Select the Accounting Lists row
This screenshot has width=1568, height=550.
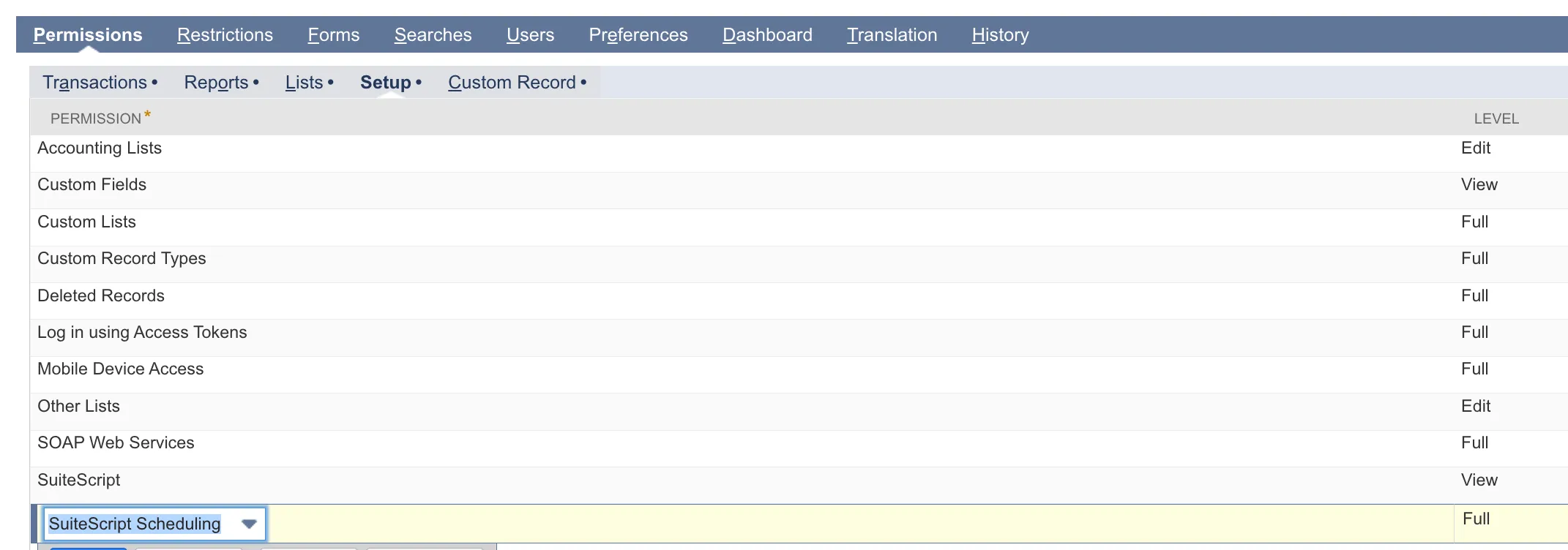click(x=799, y=154)
